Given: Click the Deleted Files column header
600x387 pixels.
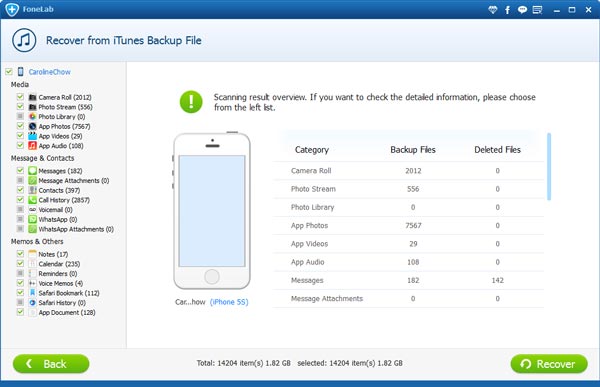Looking at the screenshot, I should (x=497, y=150).
